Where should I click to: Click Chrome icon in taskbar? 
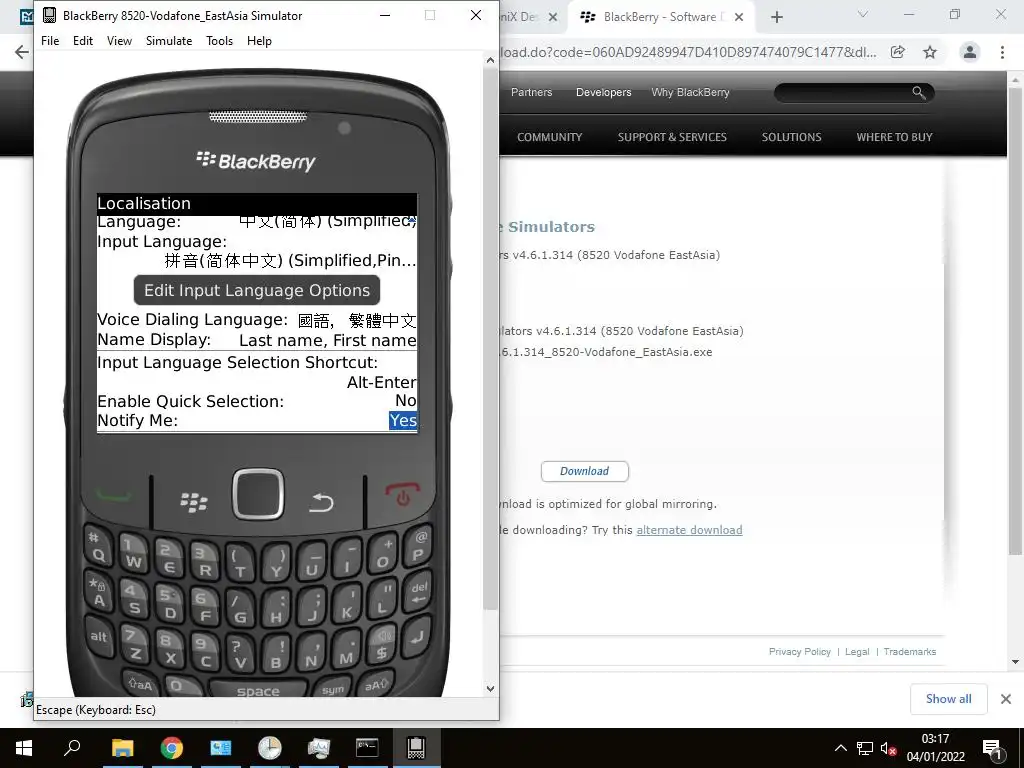click(x=172, y=748)
